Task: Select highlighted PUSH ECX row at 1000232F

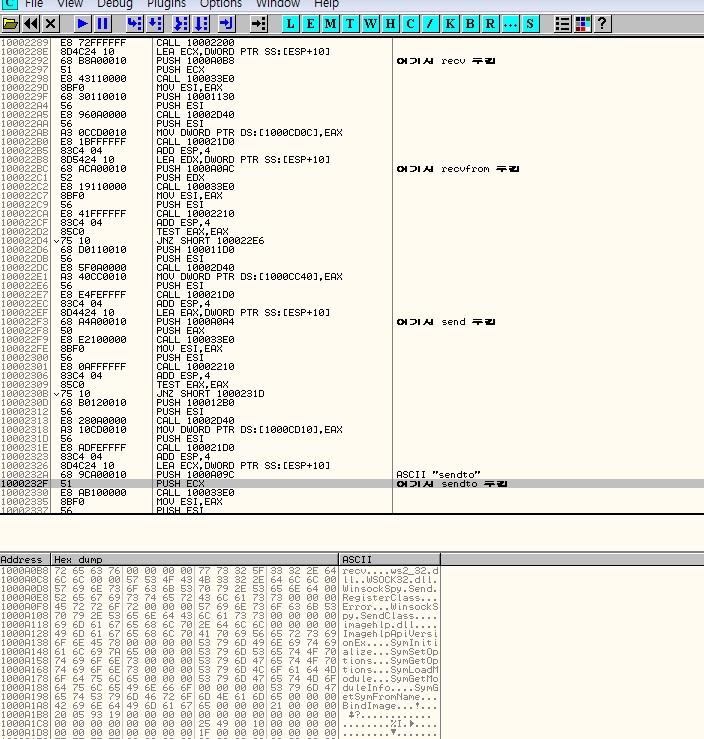Action: pos(352,484)
